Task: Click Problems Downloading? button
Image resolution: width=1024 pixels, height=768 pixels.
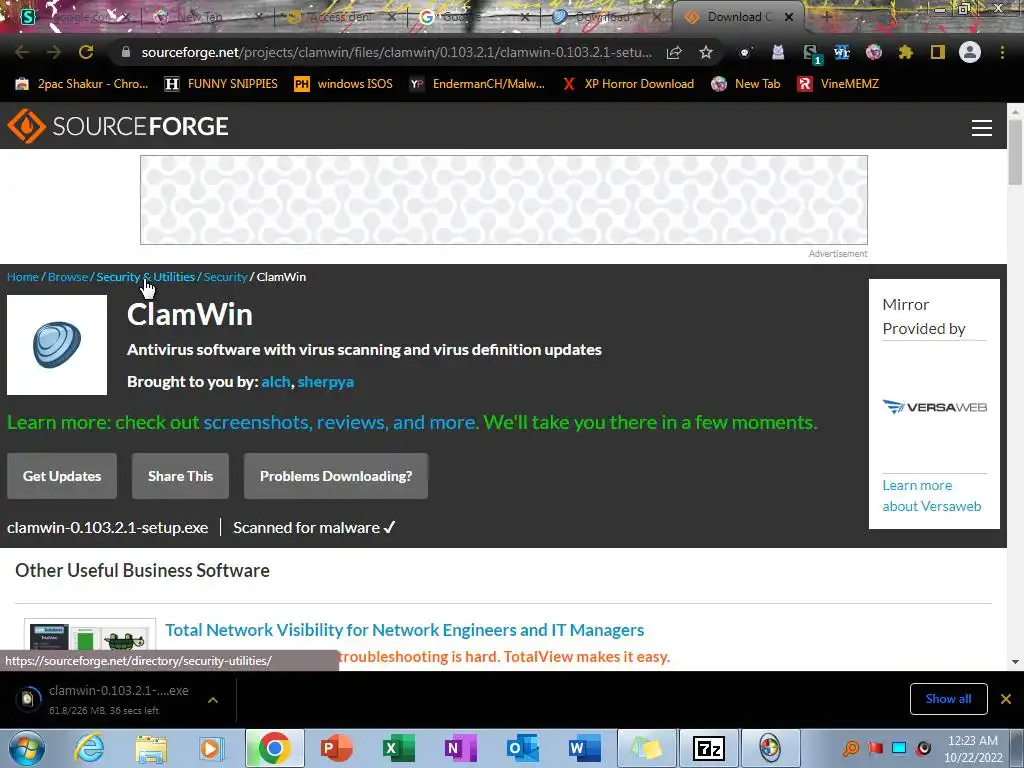Action: [336, 476]
